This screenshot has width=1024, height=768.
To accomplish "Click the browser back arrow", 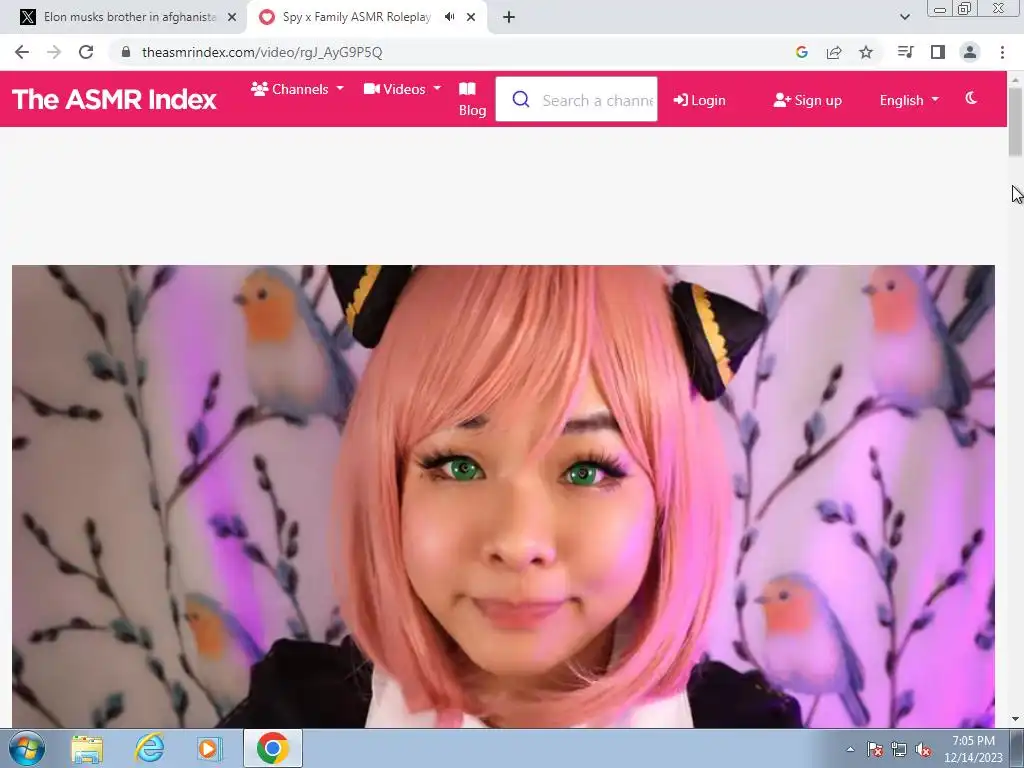I will pos(22,52).
